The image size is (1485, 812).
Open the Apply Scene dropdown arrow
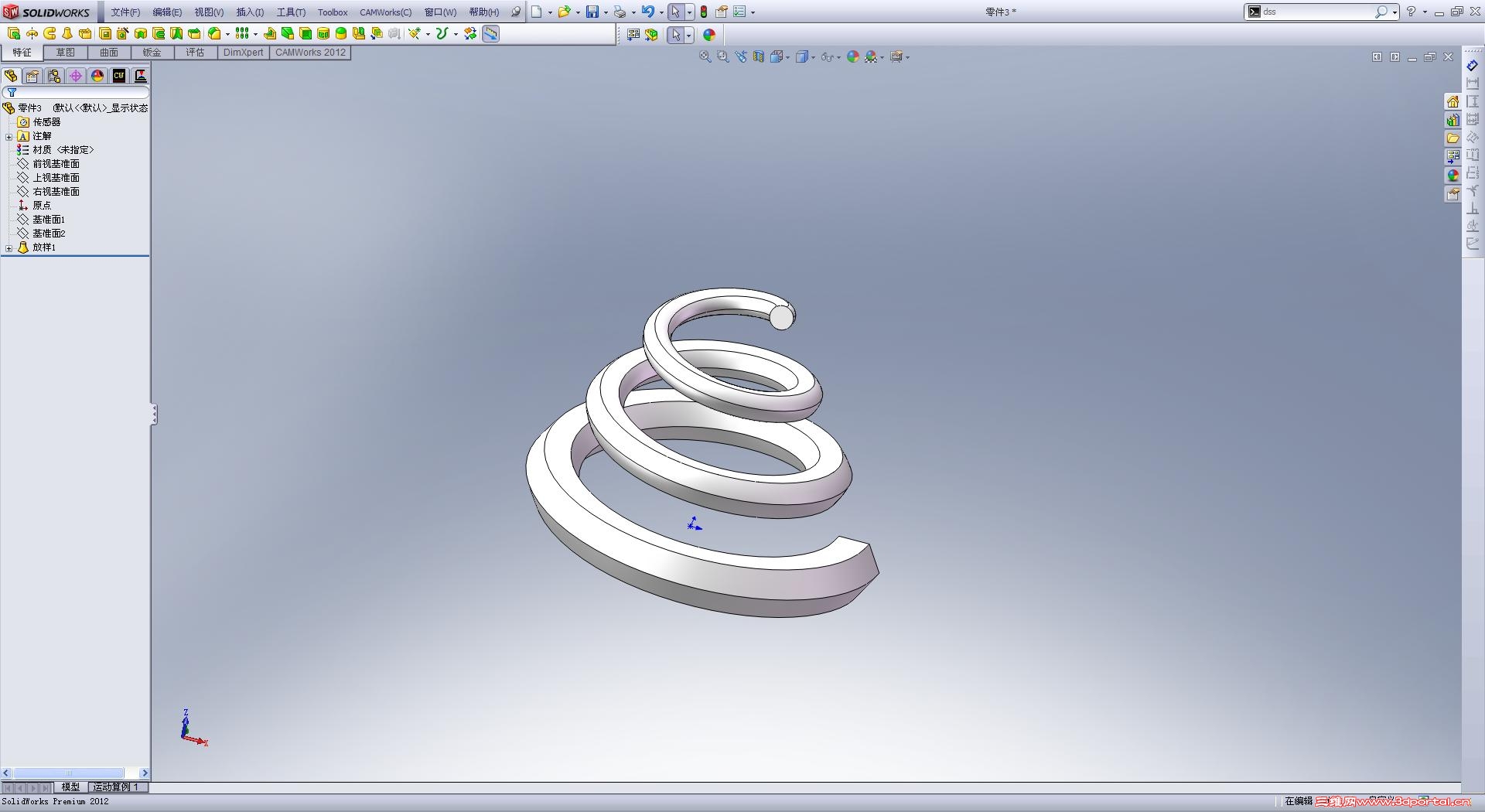point(882,57)
